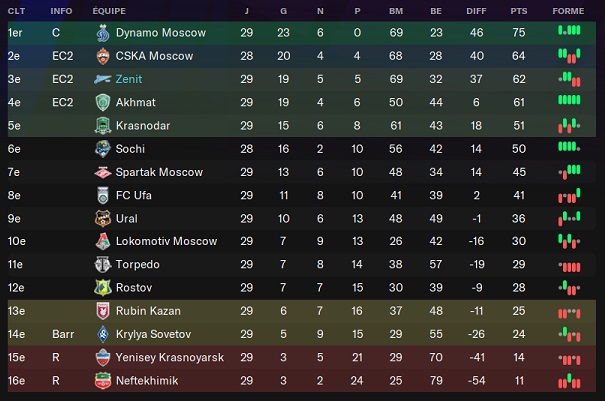605x401 pixels.
Task: Click the Neftekhimik club logo
Action: pos(101,381)
